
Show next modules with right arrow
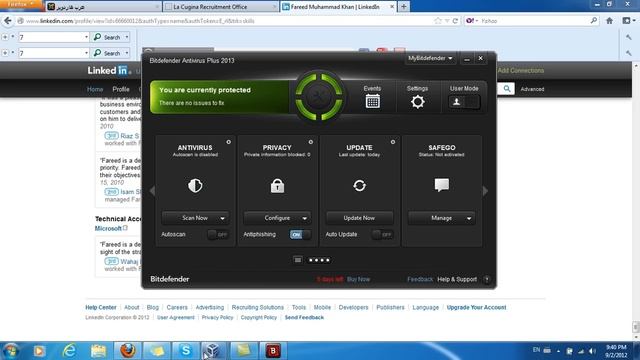485,191
